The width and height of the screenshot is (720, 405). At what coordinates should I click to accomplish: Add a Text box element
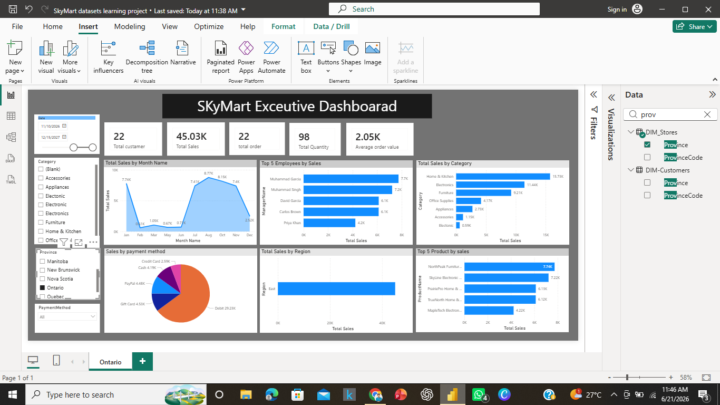[x=306, y=57]
